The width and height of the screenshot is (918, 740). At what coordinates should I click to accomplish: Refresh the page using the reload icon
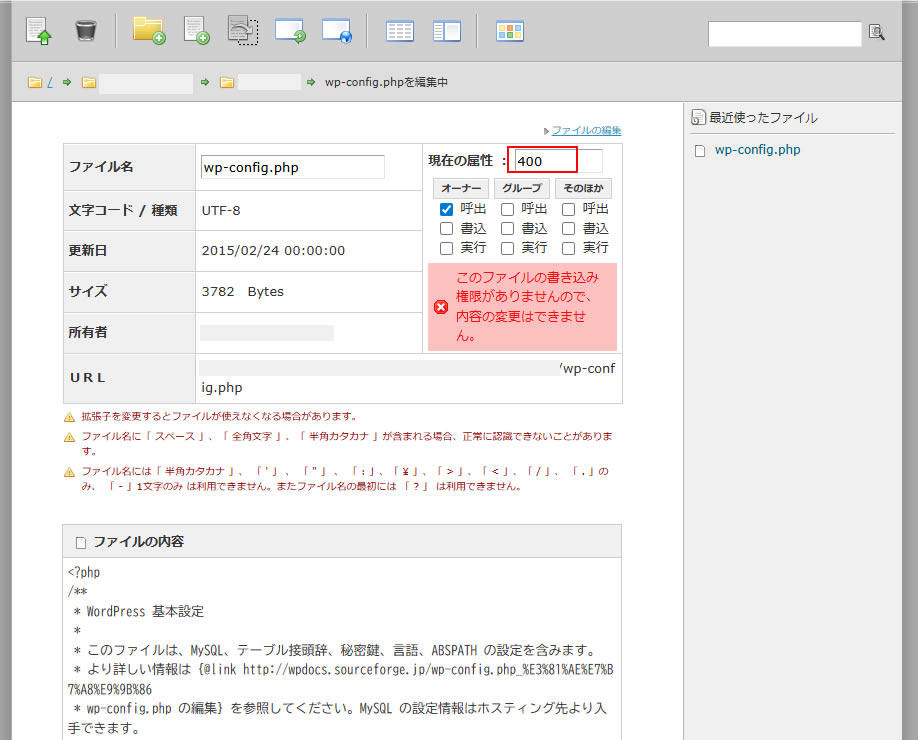(290, 30)
